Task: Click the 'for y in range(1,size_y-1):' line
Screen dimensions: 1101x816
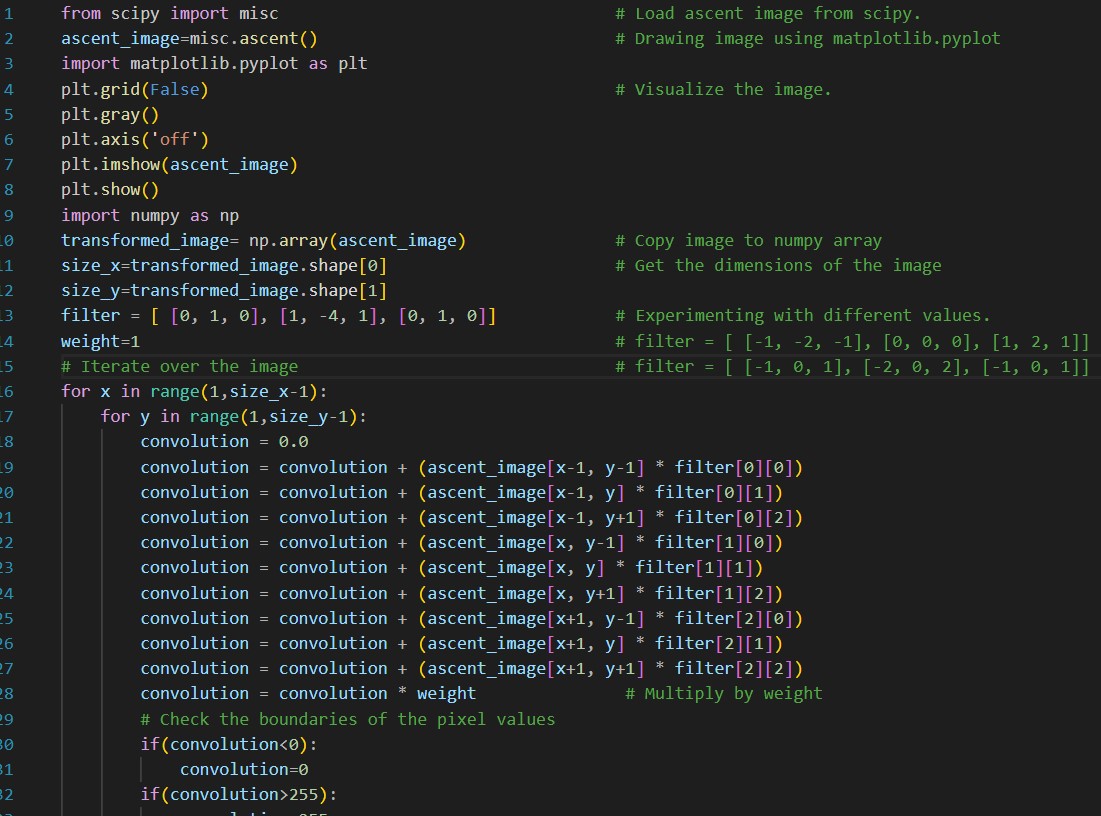Action: click(233, 417)
